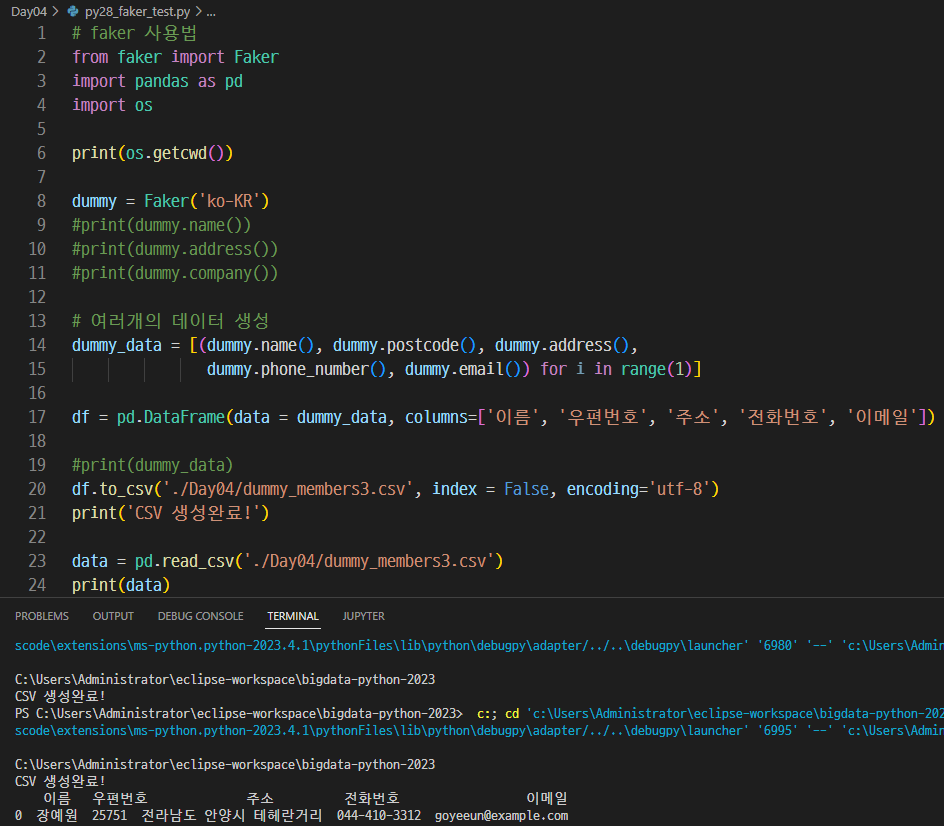
Task: Open the DEBUG CONSOLE tab
Action: pos(200,616)
